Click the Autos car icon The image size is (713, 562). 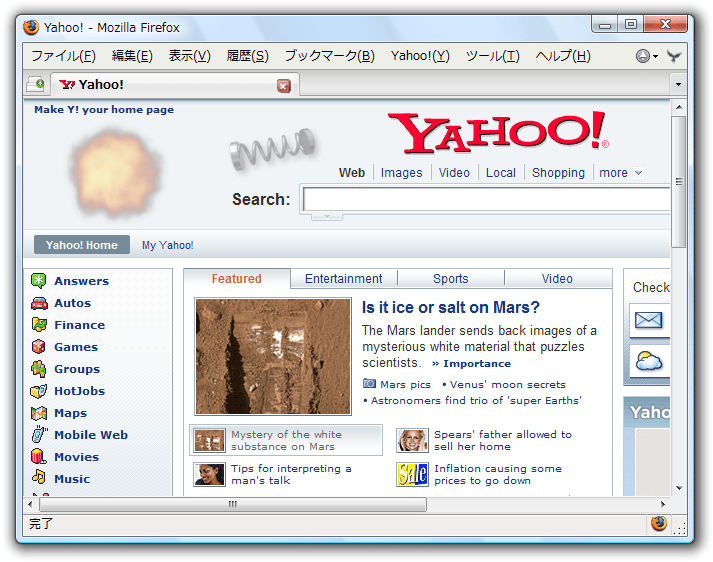(40, 303)
